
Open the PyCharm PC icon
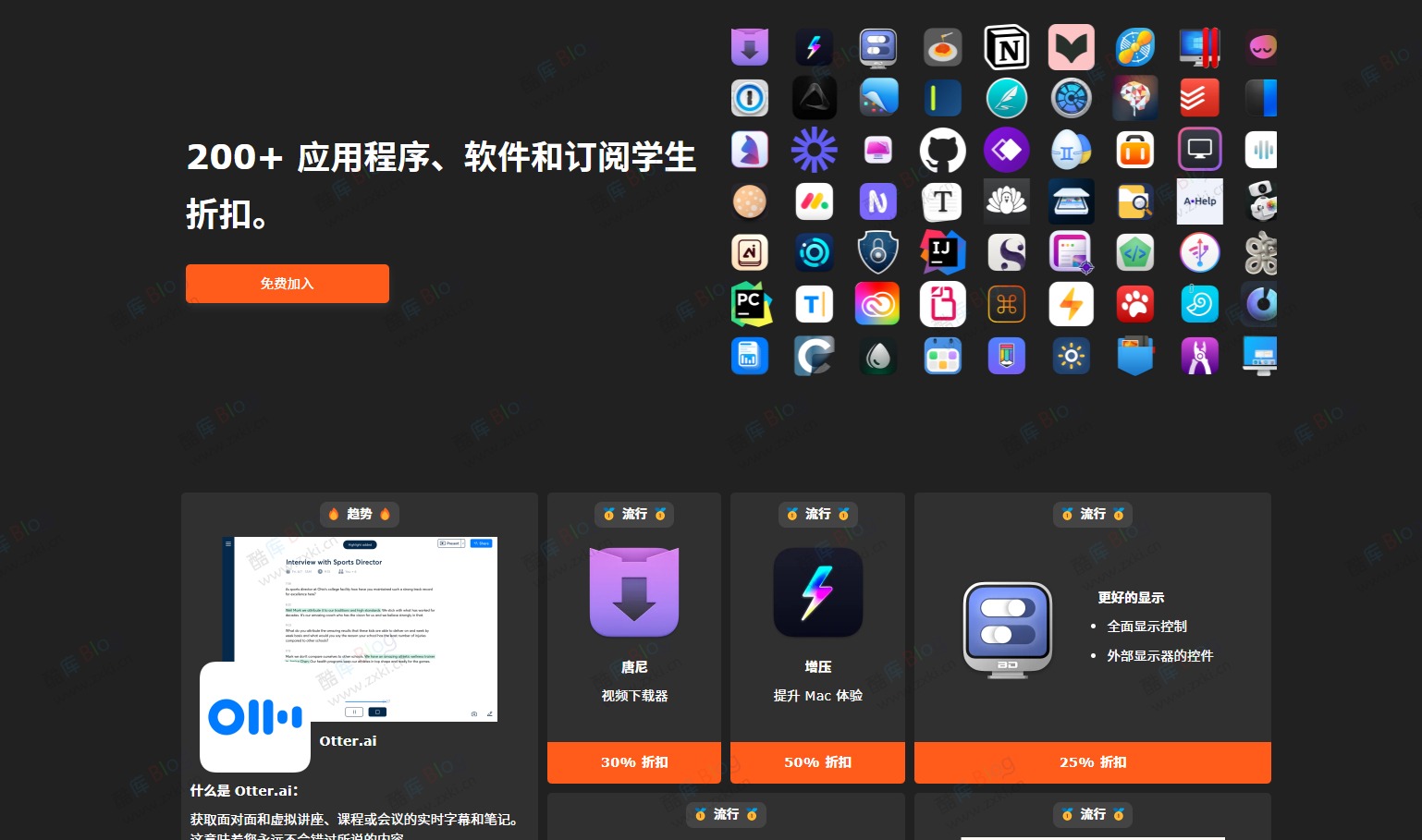click(x=752, y=304)
